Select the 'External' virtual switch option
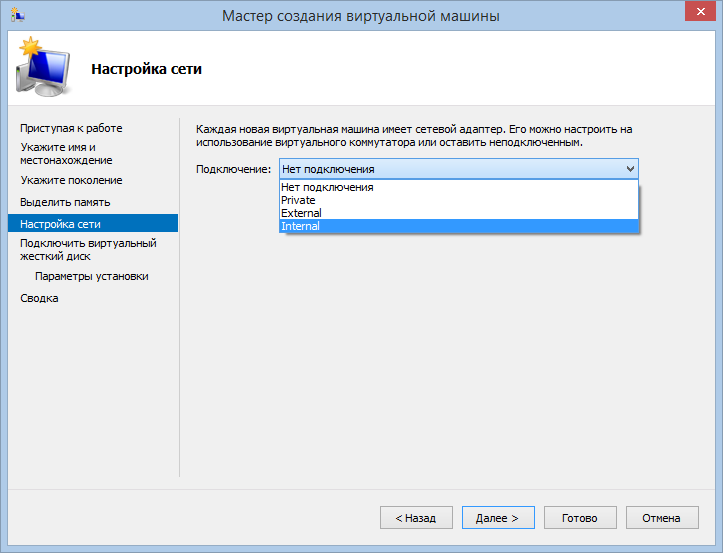The image size is (723, 553). [x=301, y=213]
